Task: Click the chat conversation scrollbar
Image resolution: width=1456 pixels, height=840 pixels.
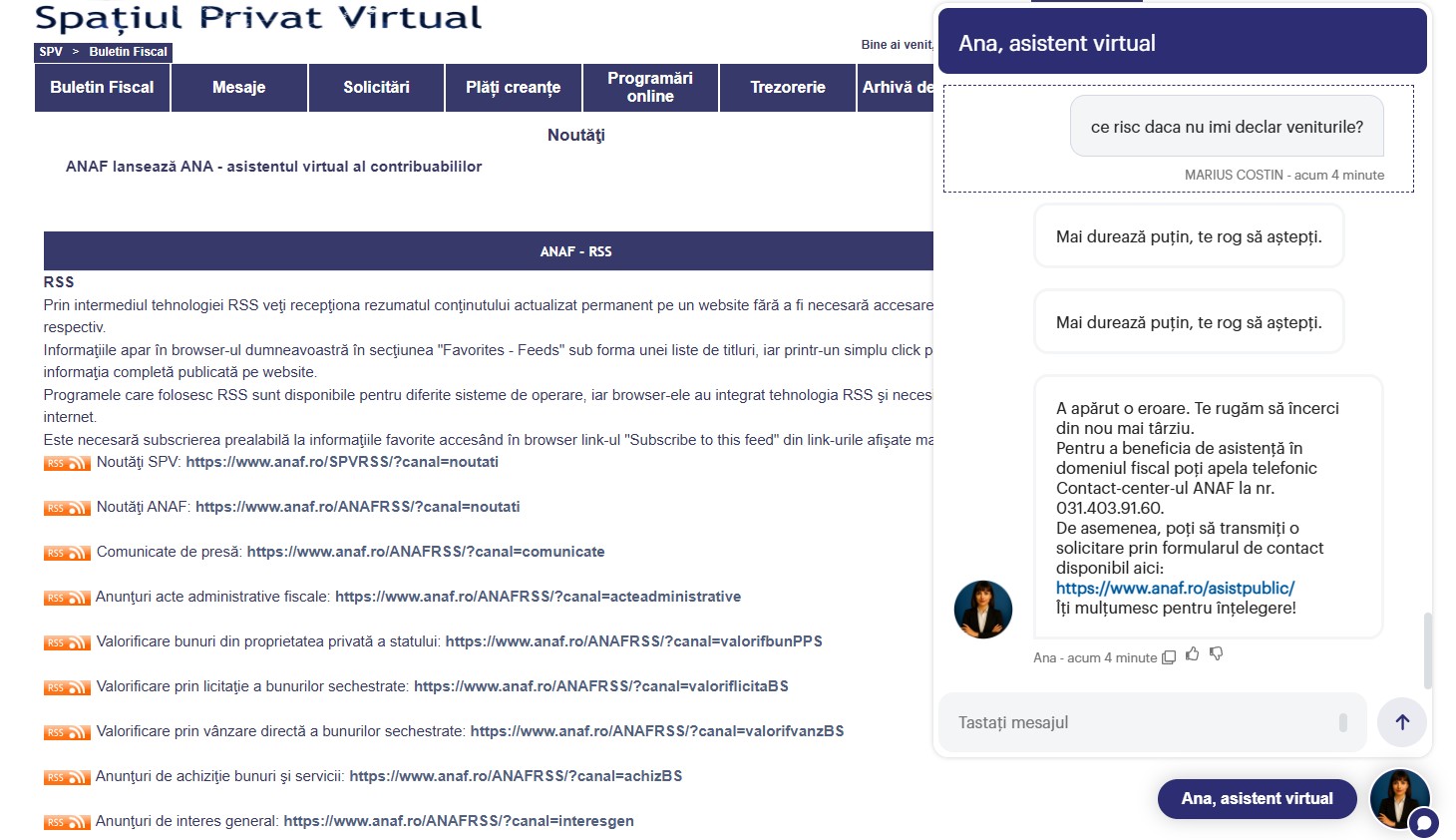Action: [x=1428, y=650]
